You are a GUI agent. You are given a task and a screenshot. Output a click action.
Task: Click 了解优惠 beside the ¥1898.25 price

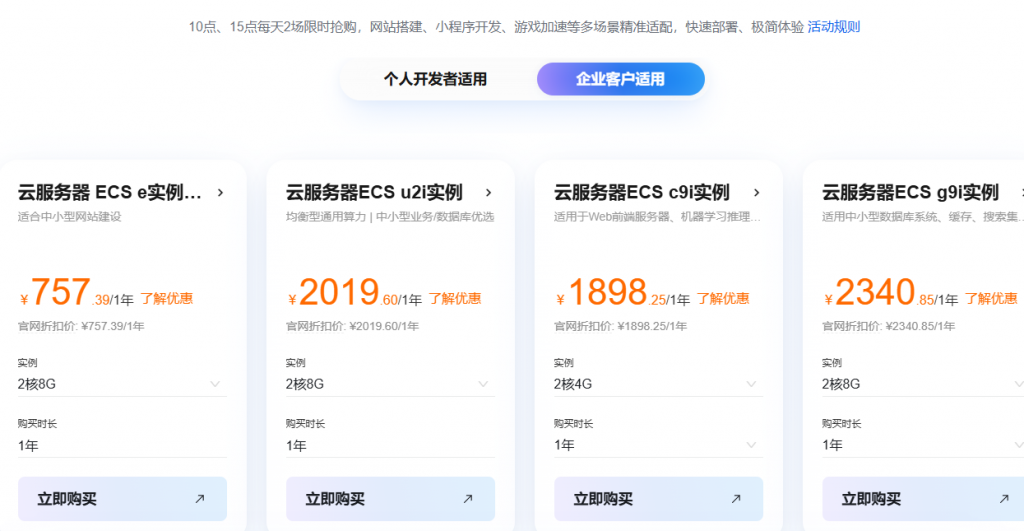722,298
